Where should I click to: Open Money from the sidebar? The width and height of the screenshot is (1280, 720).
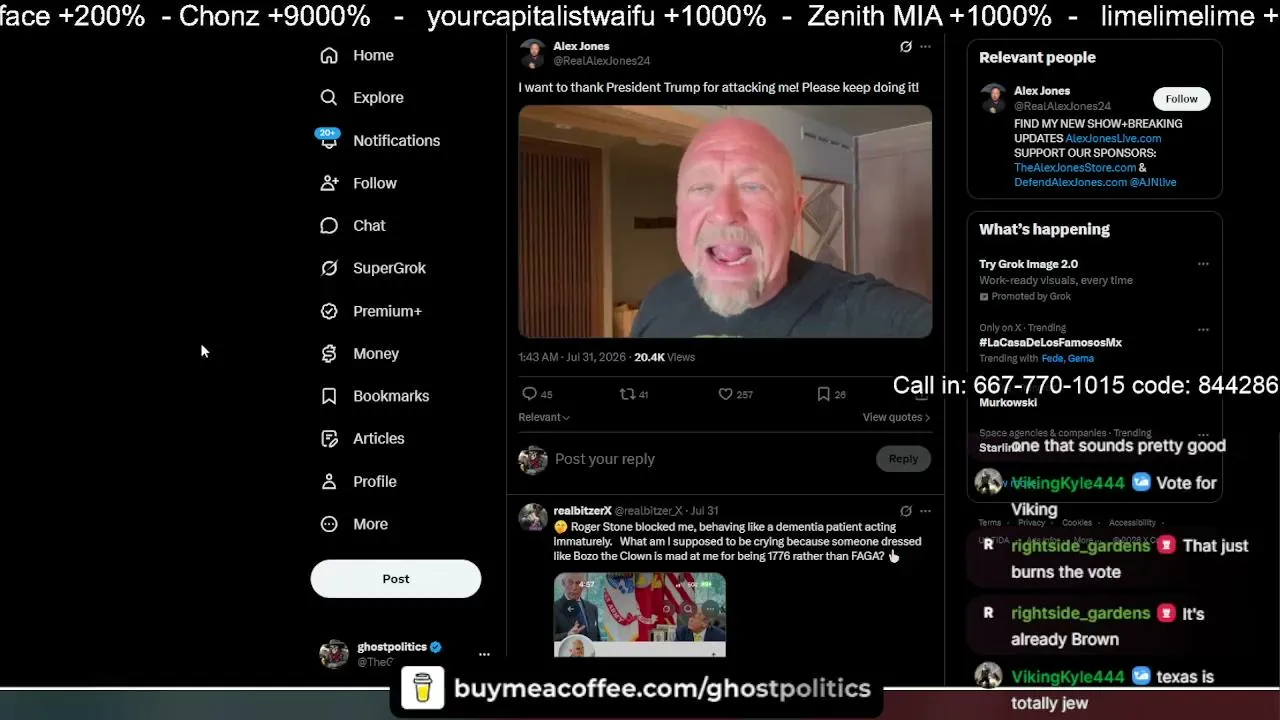(359, 354)
